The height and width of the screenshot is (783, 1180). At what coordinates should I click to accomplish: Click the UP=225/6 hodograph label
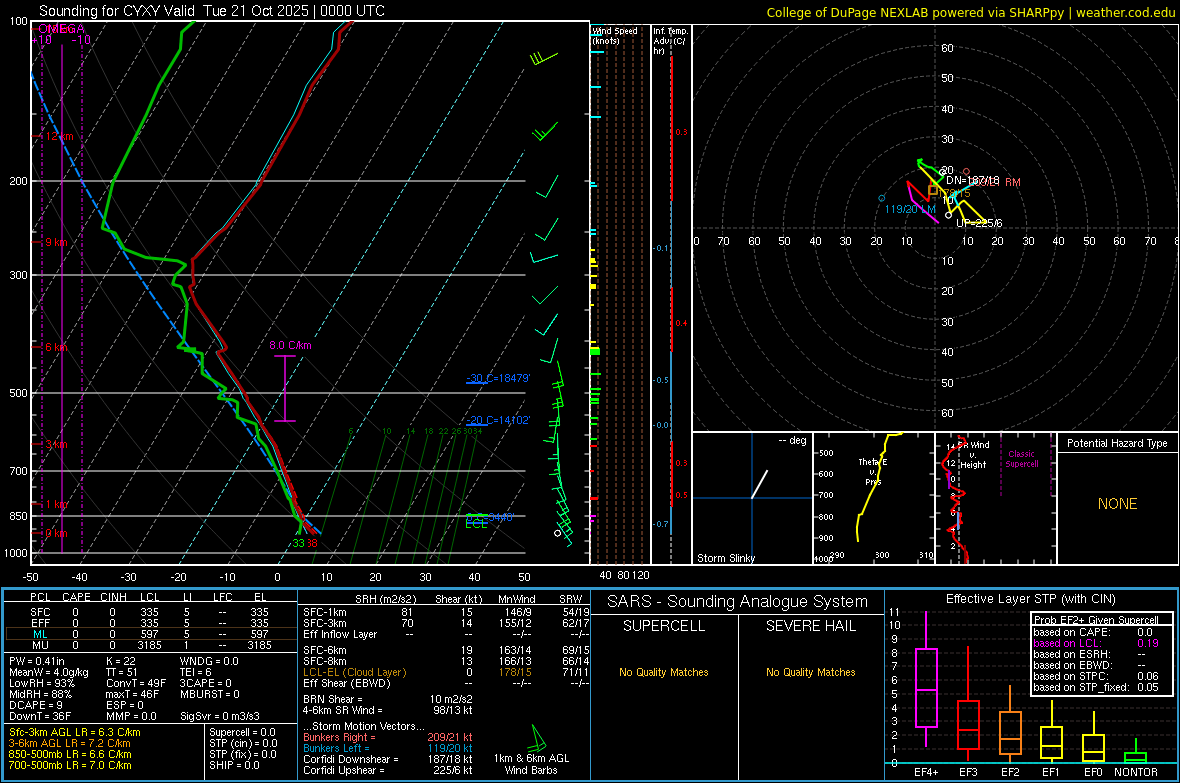(x=979, y=223)
